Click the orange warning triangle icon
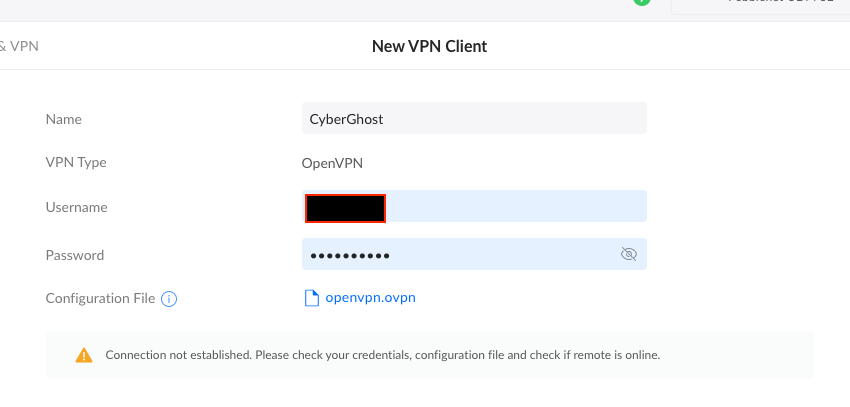The width and height of the screenshot is (850, 407). click(83, 356)
